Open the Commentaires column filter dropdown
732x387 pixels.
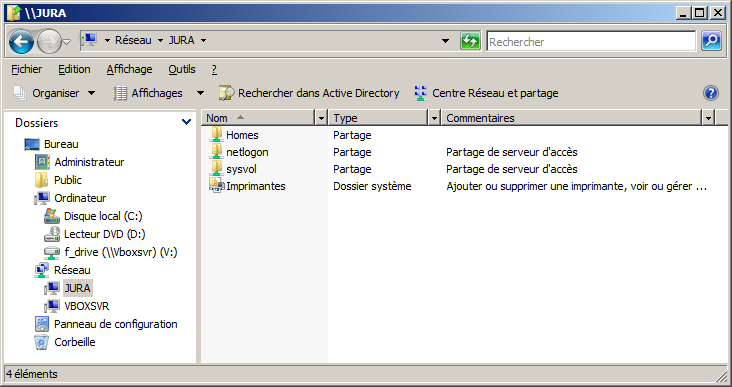tap(708, 118)
